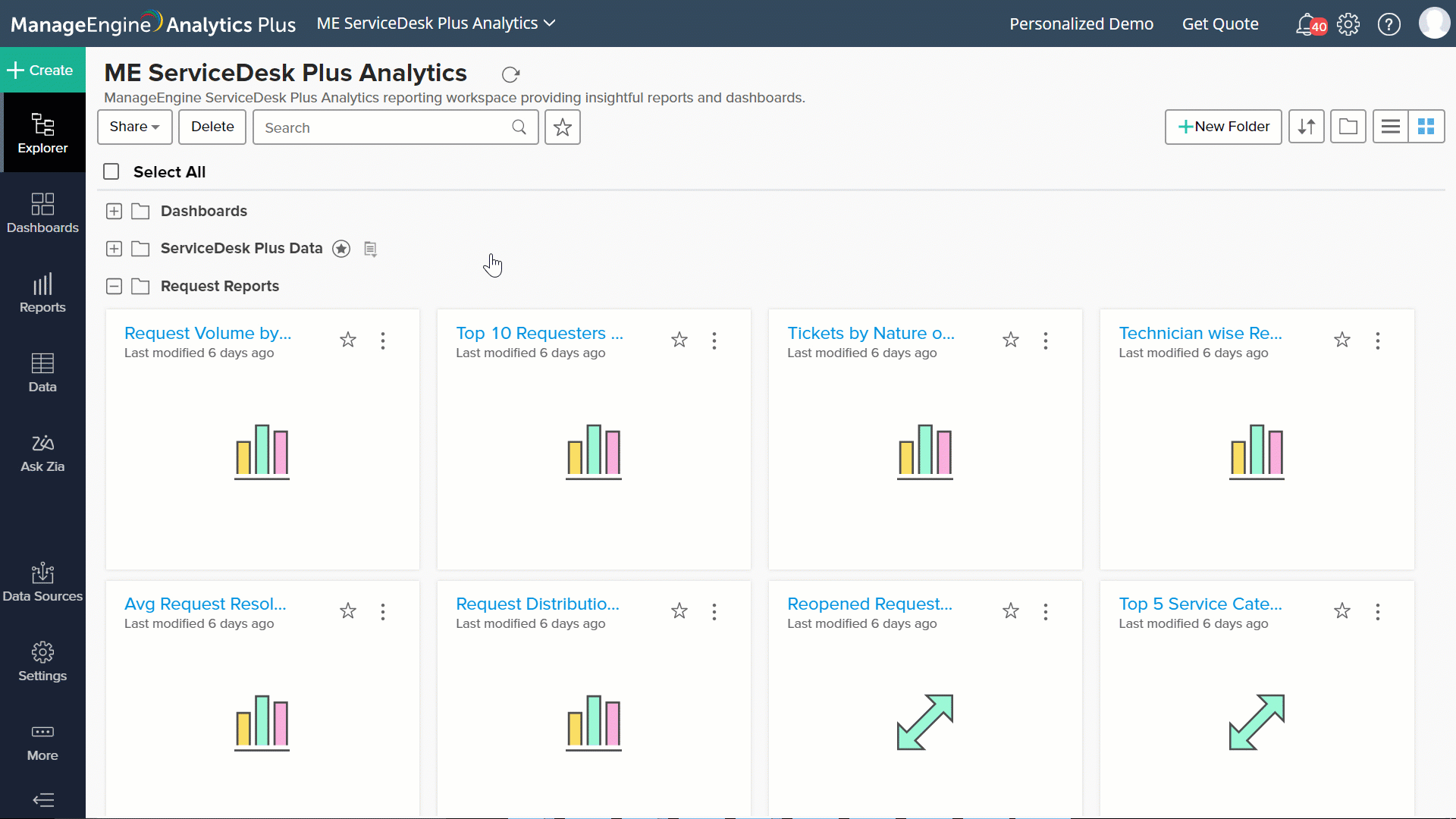The height and width of the screenshot is (819, 1456).
Task: Open Ask Zia in the sidebar
Action: click(x=42, y=453)
